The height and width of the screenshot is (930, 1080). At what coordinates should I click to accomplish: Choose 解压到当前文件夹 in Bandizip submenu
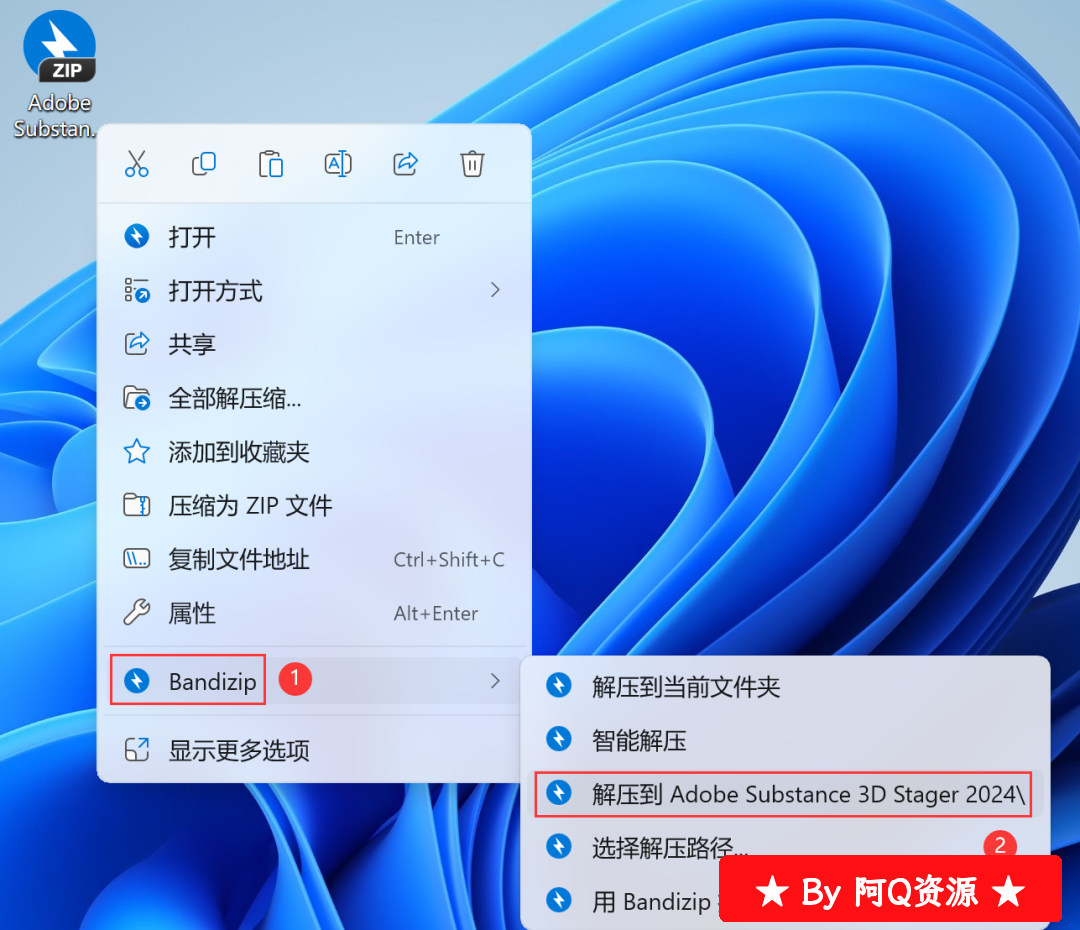tap(785, 687)
